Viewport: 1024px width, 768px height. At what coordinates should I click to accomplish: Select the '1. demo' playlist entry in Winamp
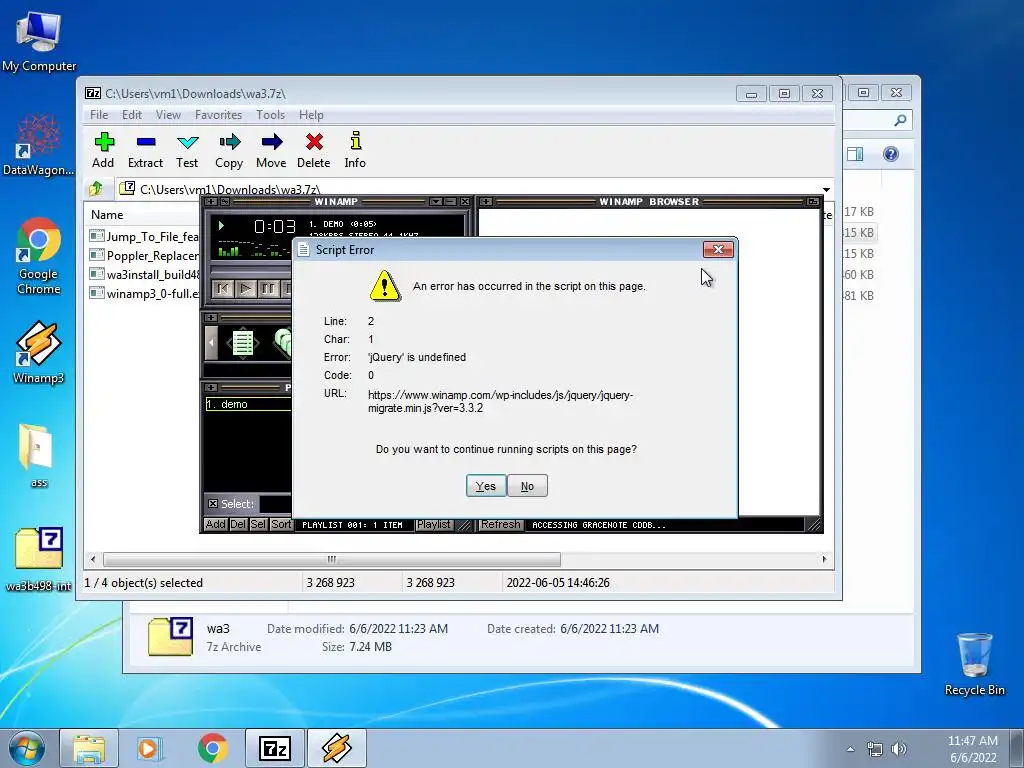pyautogui.click(x=248, y=404)
